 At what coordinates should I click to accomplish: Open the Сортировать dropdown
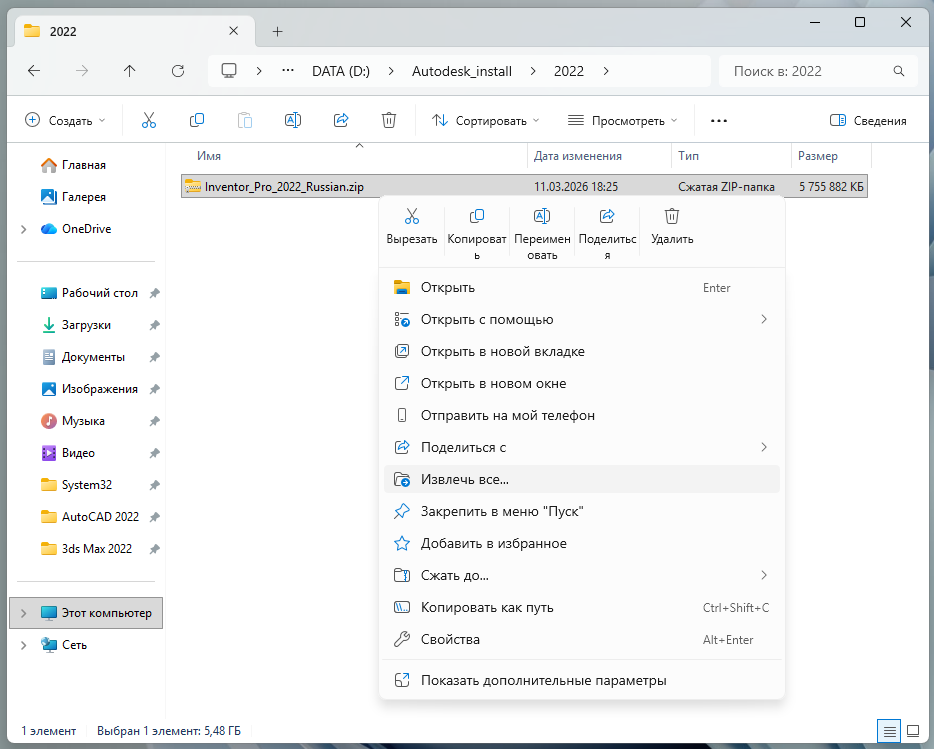point(485,120)
